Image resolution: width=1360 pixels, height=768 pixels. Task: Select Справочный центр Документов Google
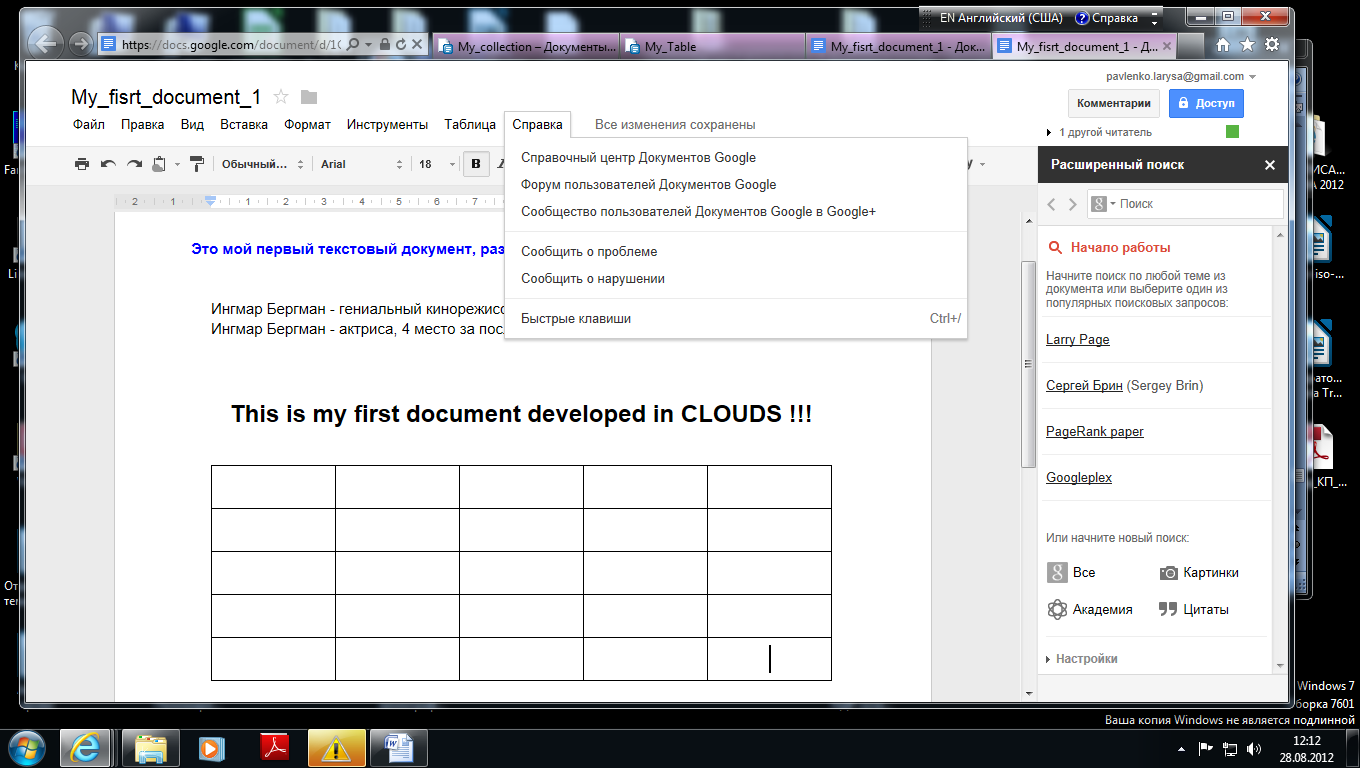(736, 158)
